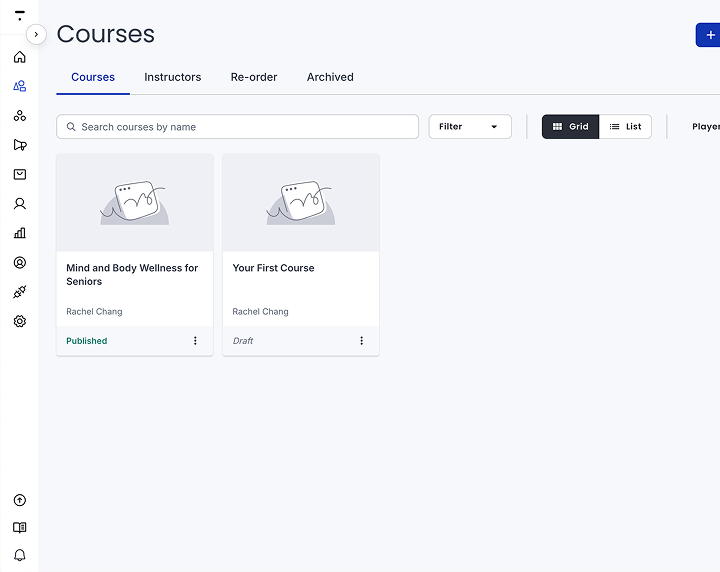Open the open-book documentation icon

[19, 527]
